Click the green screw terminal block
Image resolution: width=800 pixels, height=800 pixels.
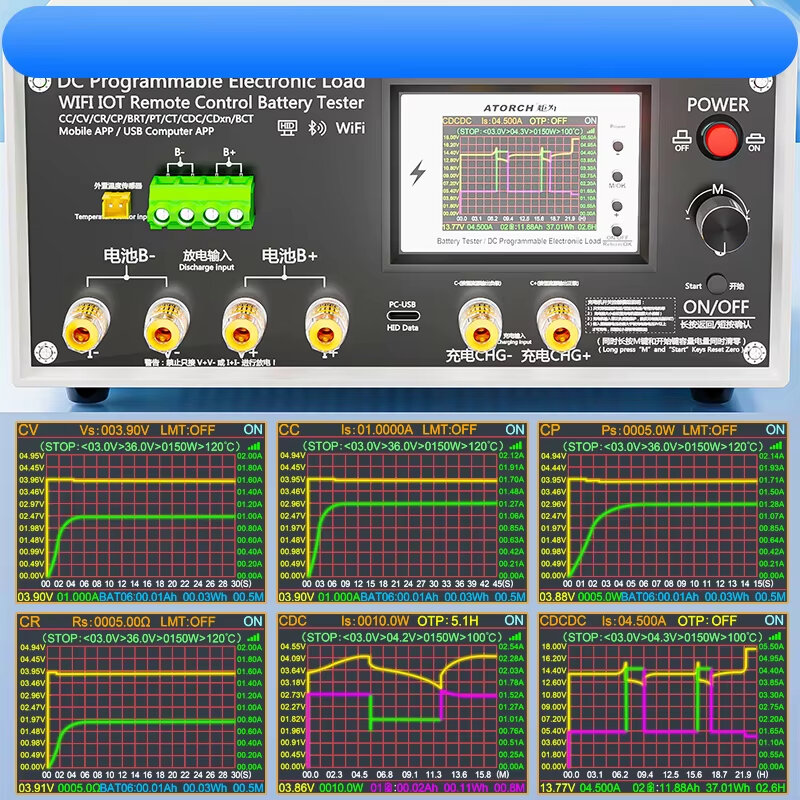tap(199, 197)
